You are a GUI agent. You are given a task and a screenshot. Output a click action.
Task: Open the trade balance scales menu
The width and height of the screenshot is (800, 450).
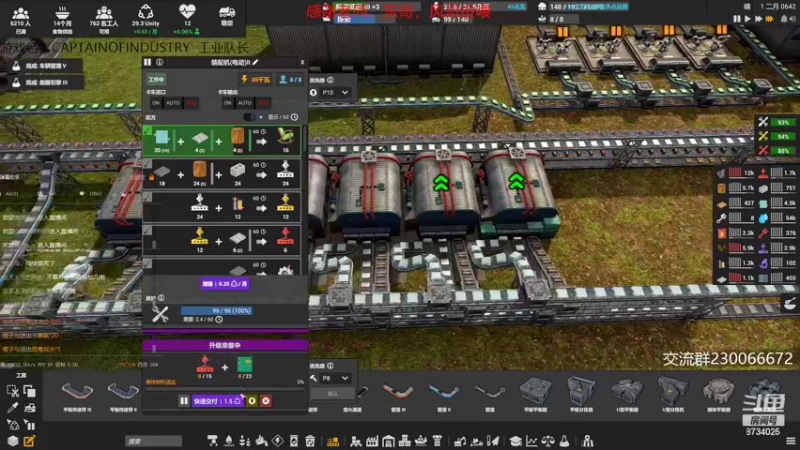548,441
